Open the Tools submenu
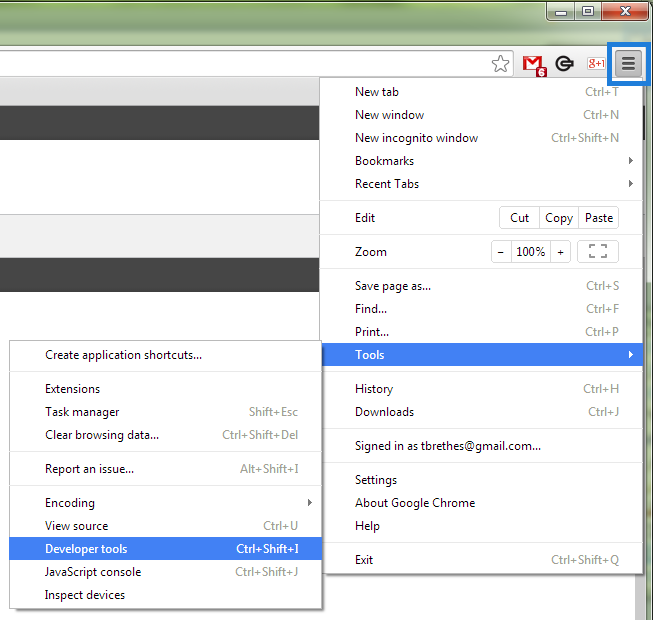The image size is (653, 620). coord(481,354)
